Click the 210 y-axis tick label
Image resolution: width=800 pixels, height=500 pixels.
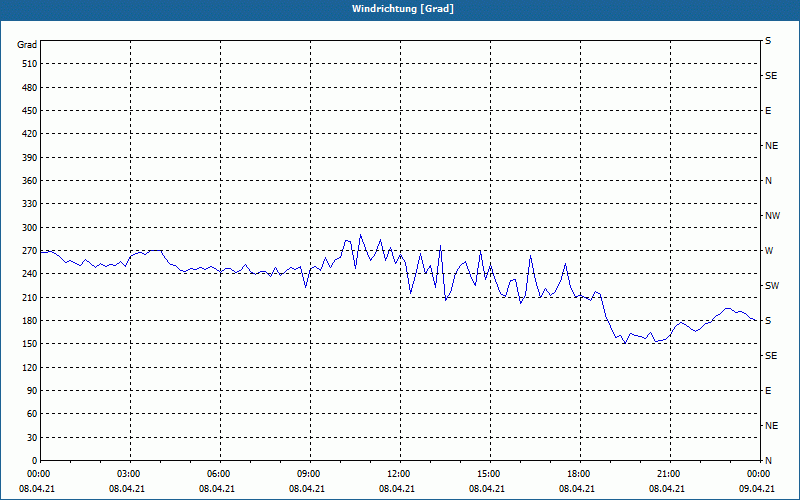point(30,297)
